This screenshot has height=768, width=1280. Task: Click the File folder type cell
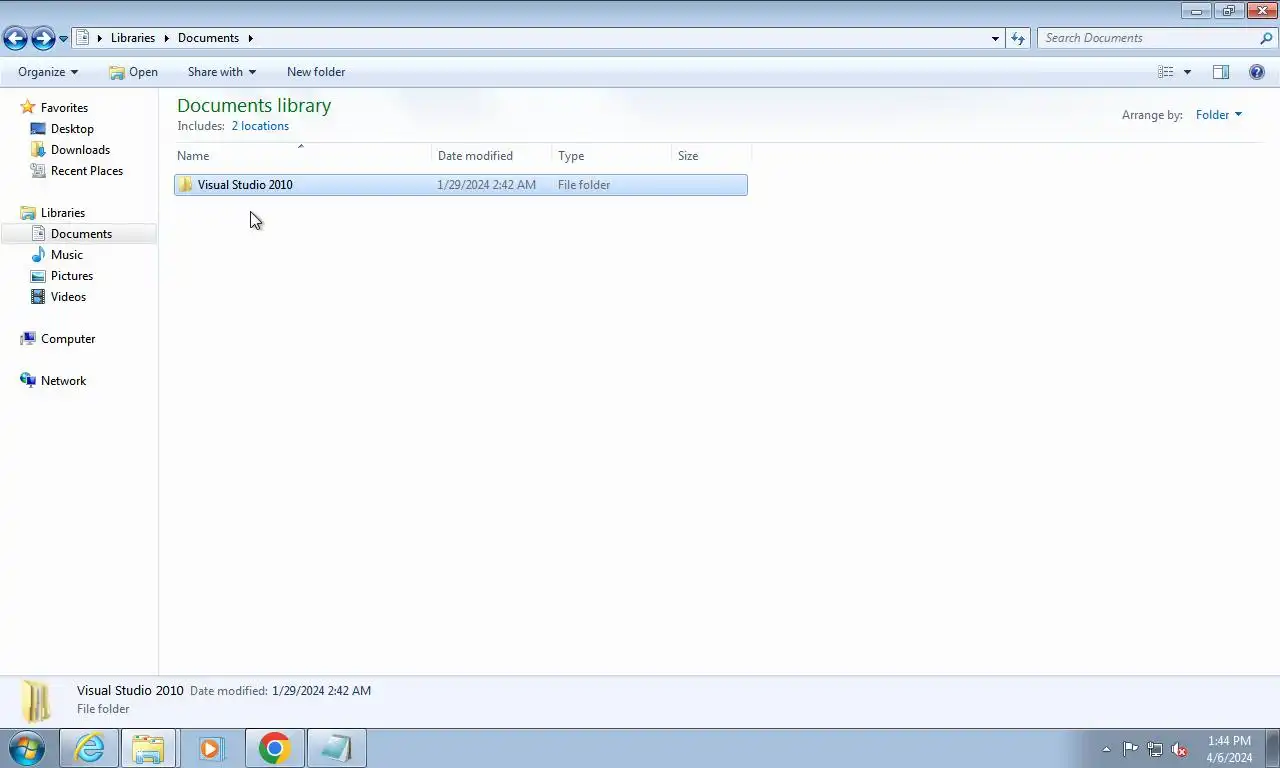click(x=584, y=185)
